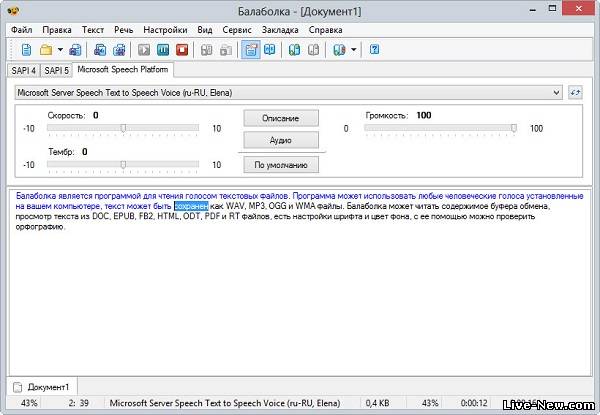The image size is (600, 415).
Task: Open the Файл menu
Action: point(22,30)
